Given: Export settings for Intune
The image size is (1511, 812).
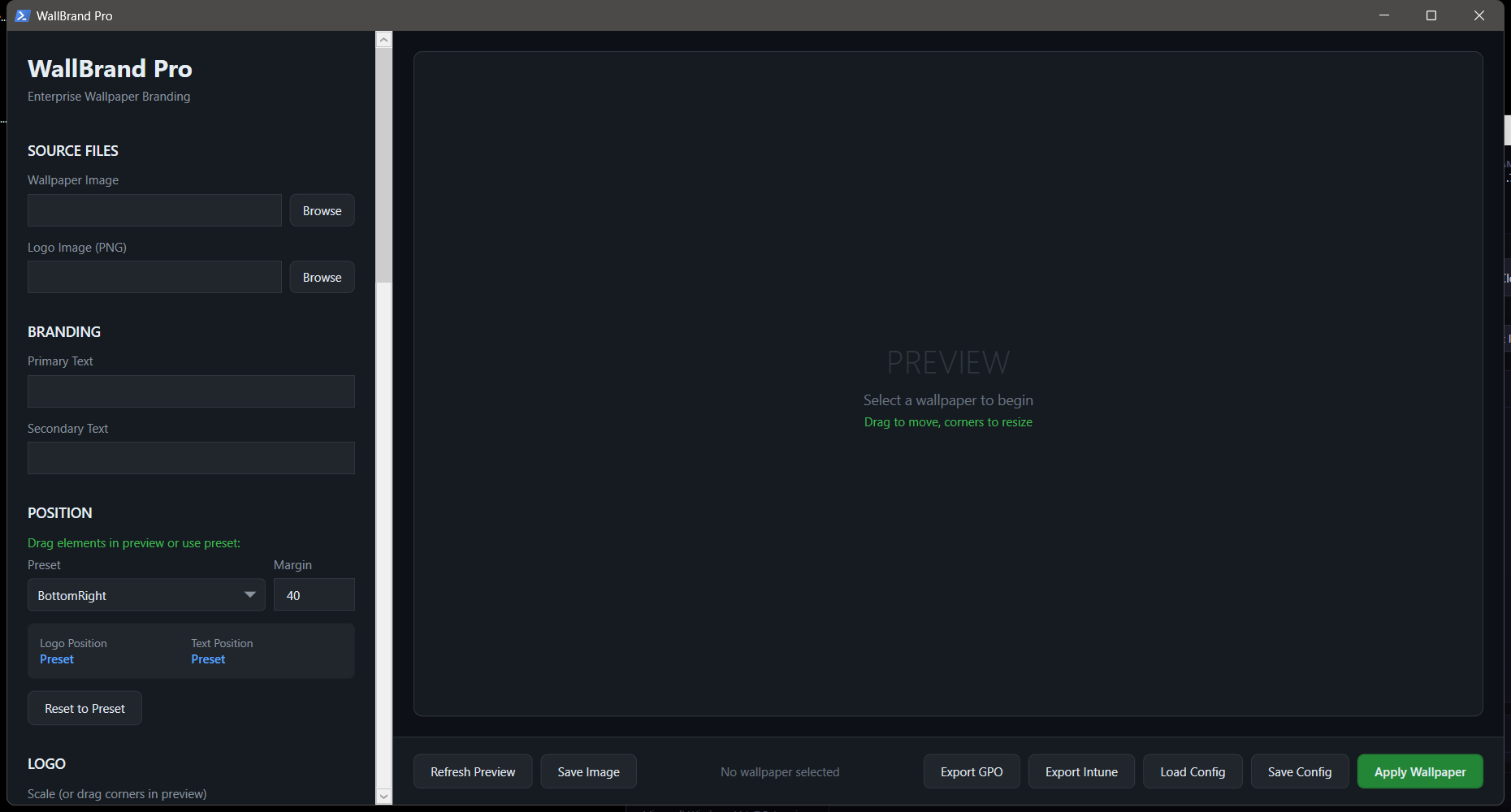Looking at the screenshot, I should click(x=1080, y=771).
